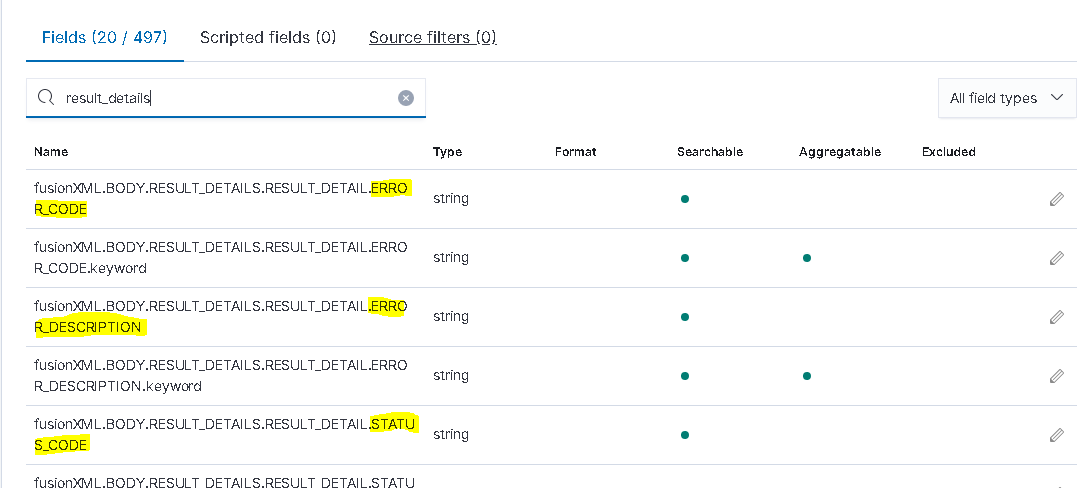Open the Scripted fields tab

[x=268, y=38]
